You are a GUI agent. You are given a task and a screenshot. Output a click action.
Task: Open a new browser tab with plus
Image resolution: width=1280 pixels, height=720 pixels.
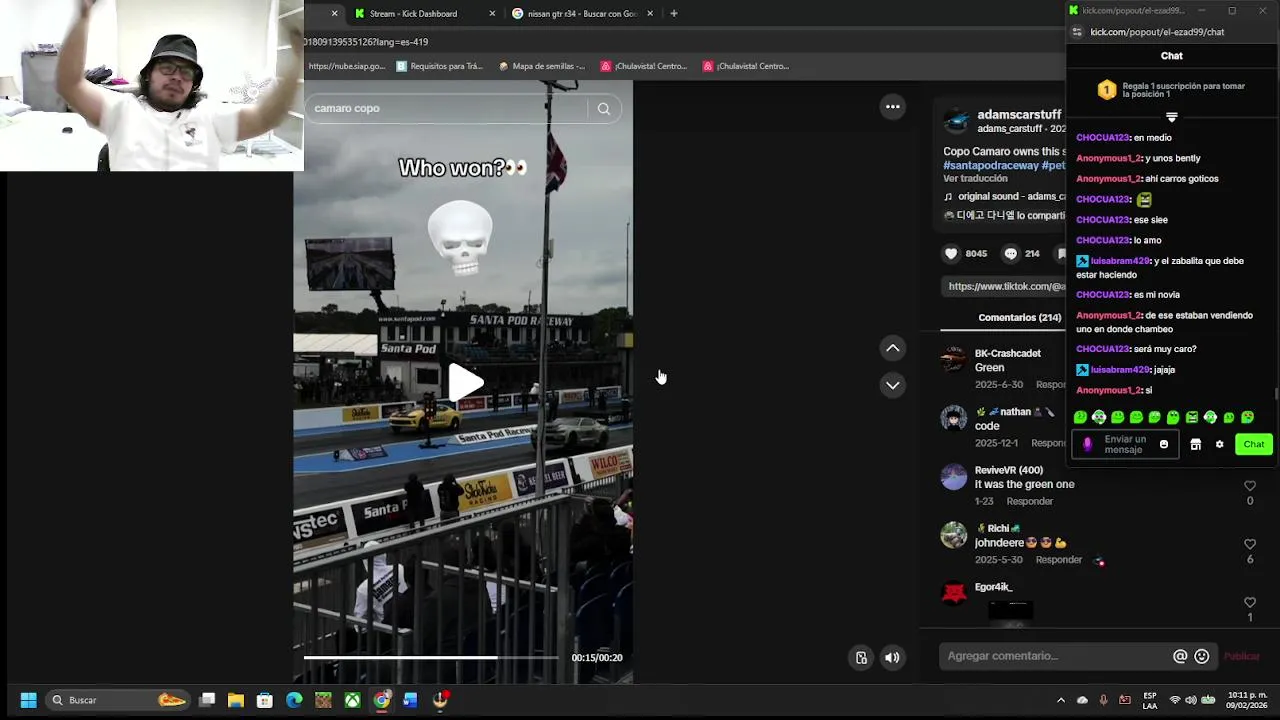click(674, 14)
